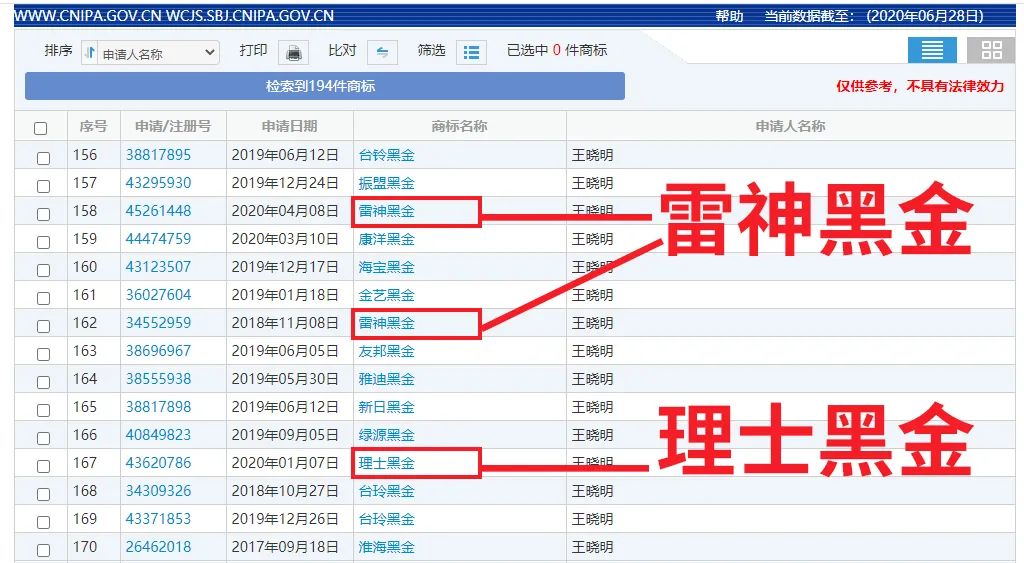
Task: Switch to list view layout
Action: coord(932,50)
